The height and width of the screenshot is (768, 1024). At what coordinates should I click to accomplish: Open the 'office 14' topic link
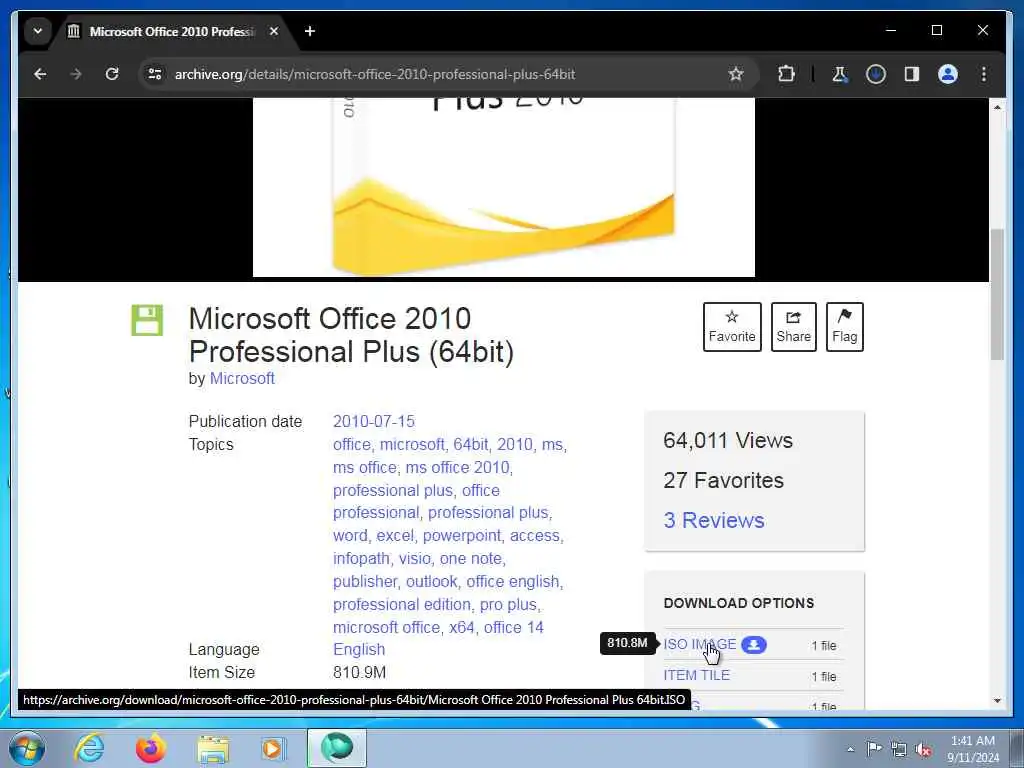(x=513, y=628)
